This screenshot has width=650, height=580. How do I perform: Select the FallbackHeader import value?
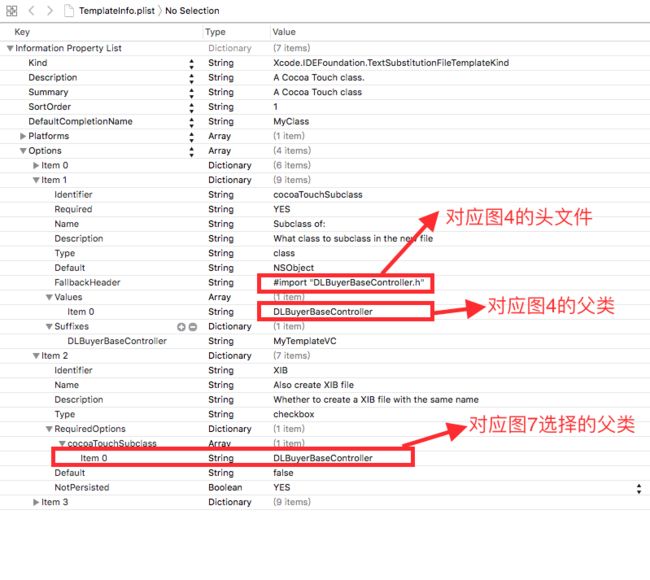[x=349, y=283]
